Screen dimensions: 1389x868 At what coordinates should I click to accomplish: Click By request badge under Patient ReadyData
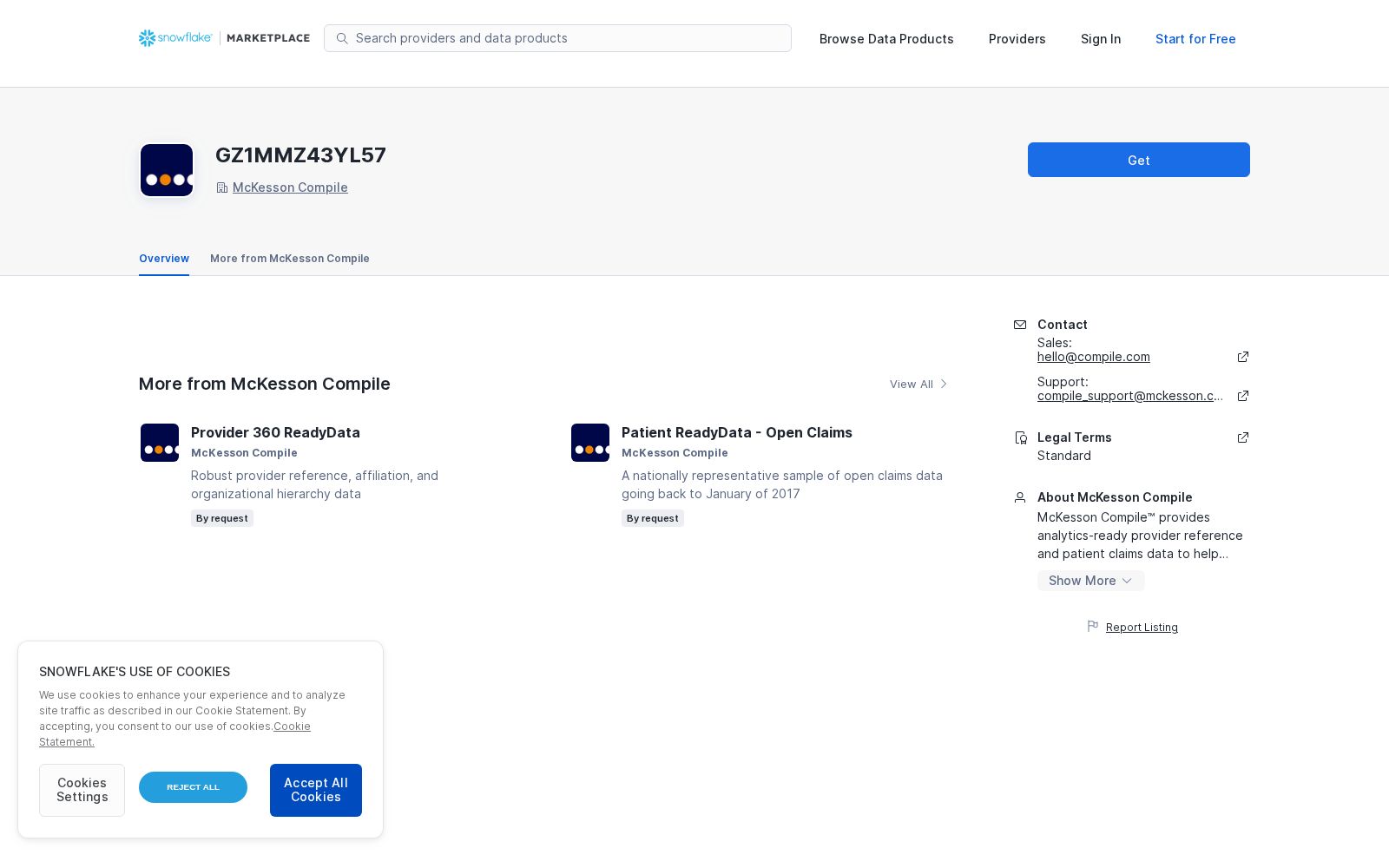click(653, 518)
